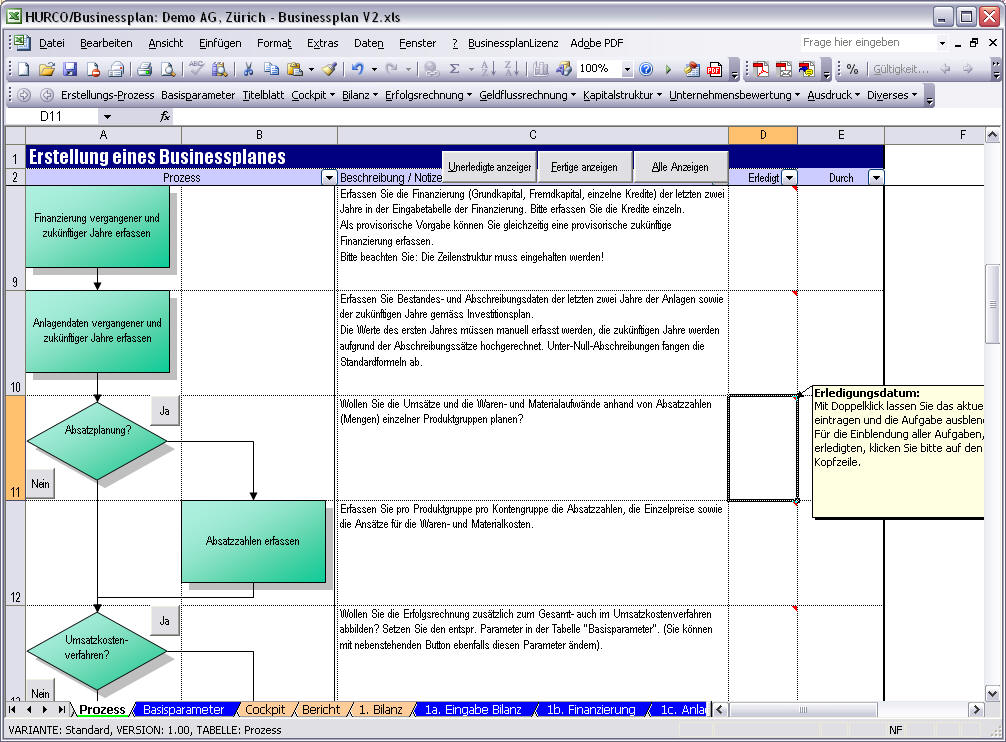Open the Prozess column filter dropdown
This screenshot has width=1006, height=742.
(329, 178)
